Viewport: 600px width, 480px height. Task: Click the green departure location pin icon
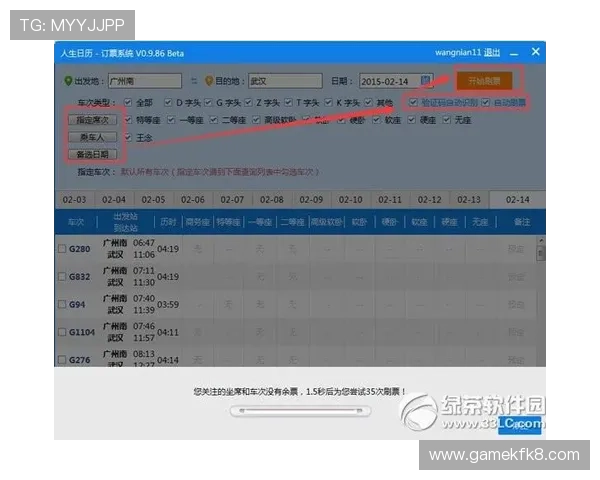click(x=68, y=81)
